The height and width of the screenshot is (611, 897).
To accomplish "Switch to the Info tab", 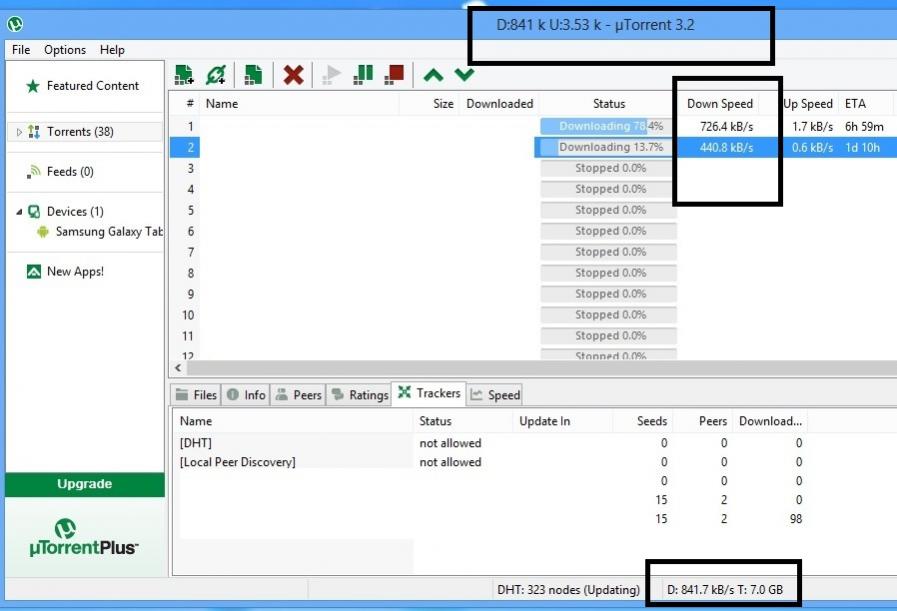I will coord(246,395).
